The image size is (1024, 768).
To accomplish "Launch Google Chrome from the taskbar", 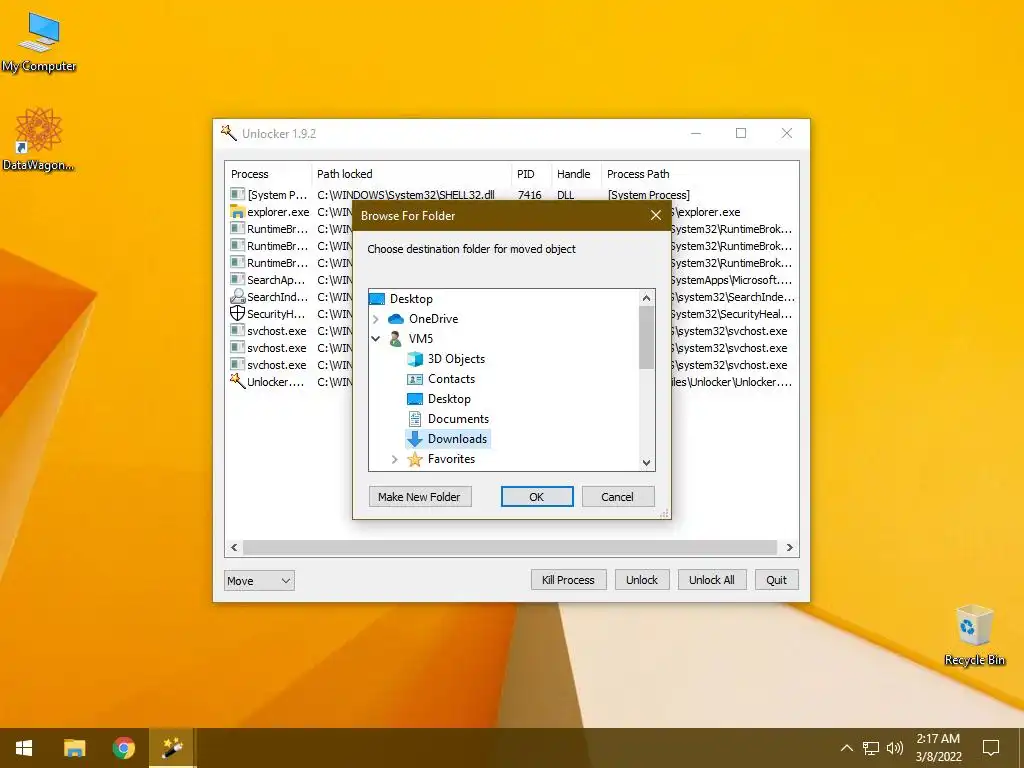I will point(123,748).
